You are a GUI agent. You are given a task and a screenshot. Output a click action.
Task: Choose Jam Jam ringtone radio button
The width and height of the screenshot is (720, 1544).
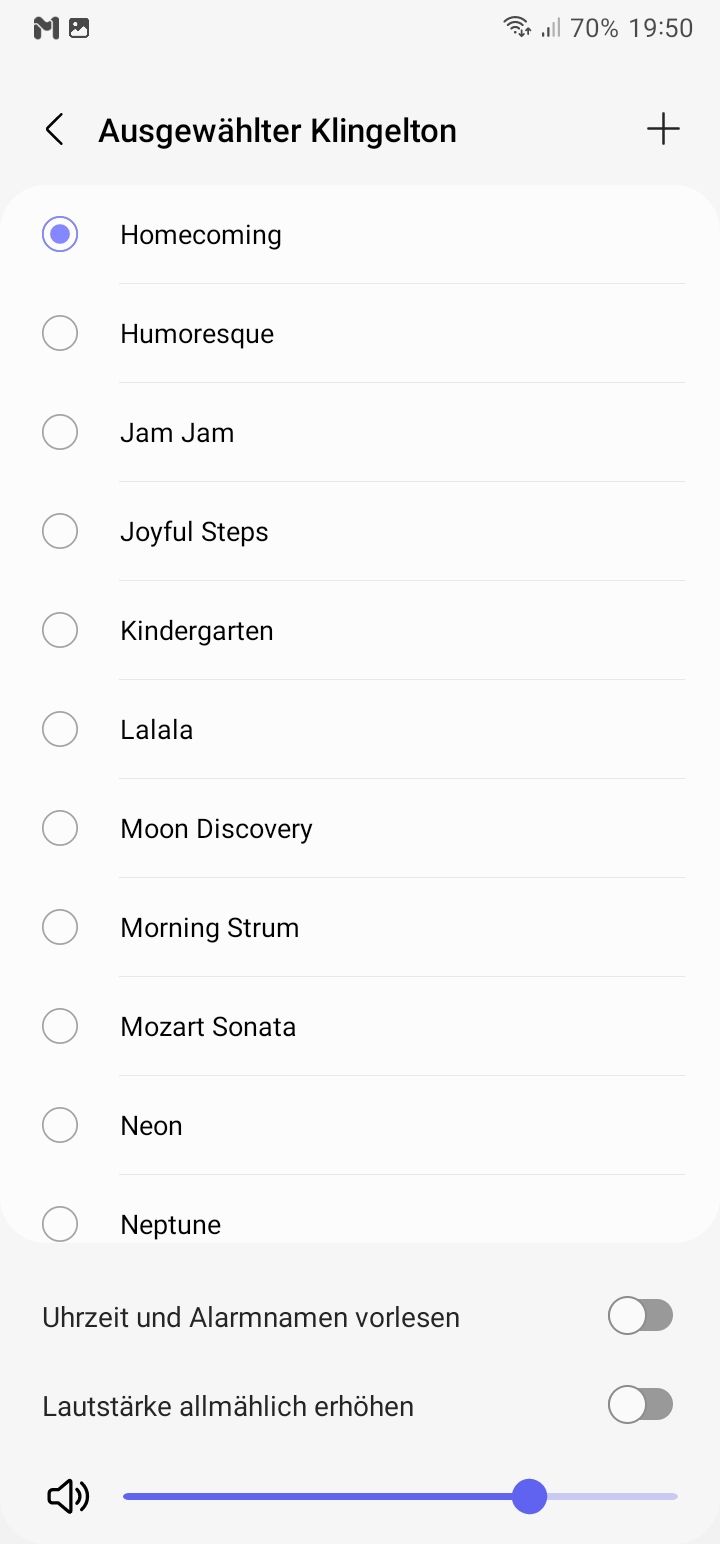[x=60, y=433]
